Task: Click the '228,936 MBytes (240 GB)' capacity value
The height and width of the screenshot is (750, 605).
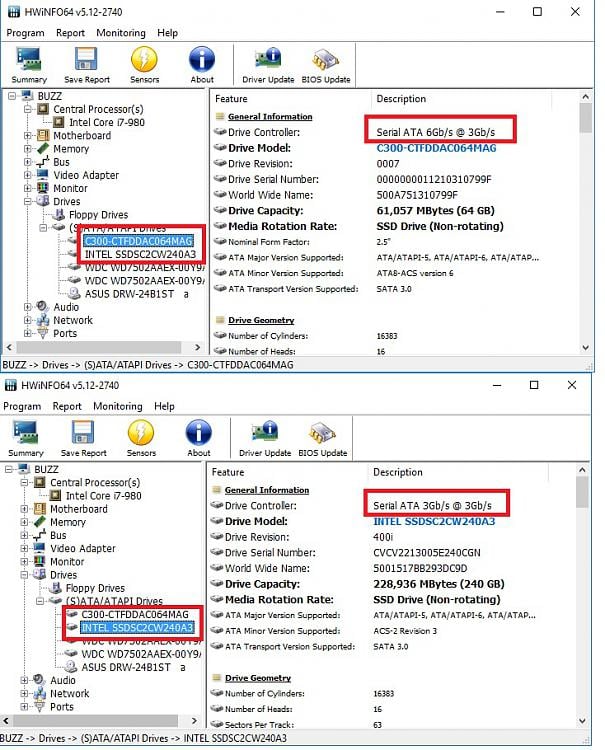Action: tap(439, 584)
